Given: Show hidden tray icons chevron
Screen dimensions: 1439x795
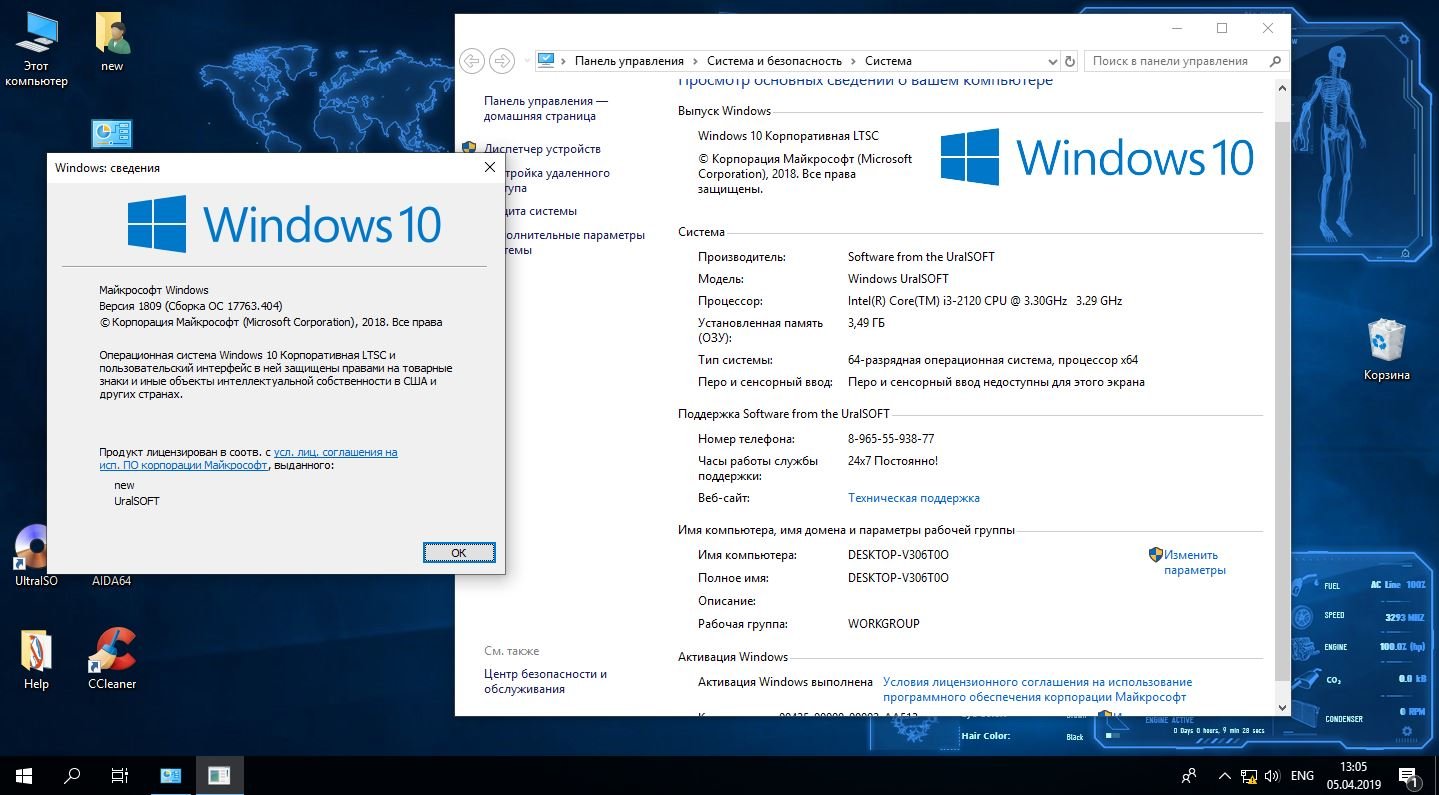Looking at the screenshot, I should point(1224,775).
